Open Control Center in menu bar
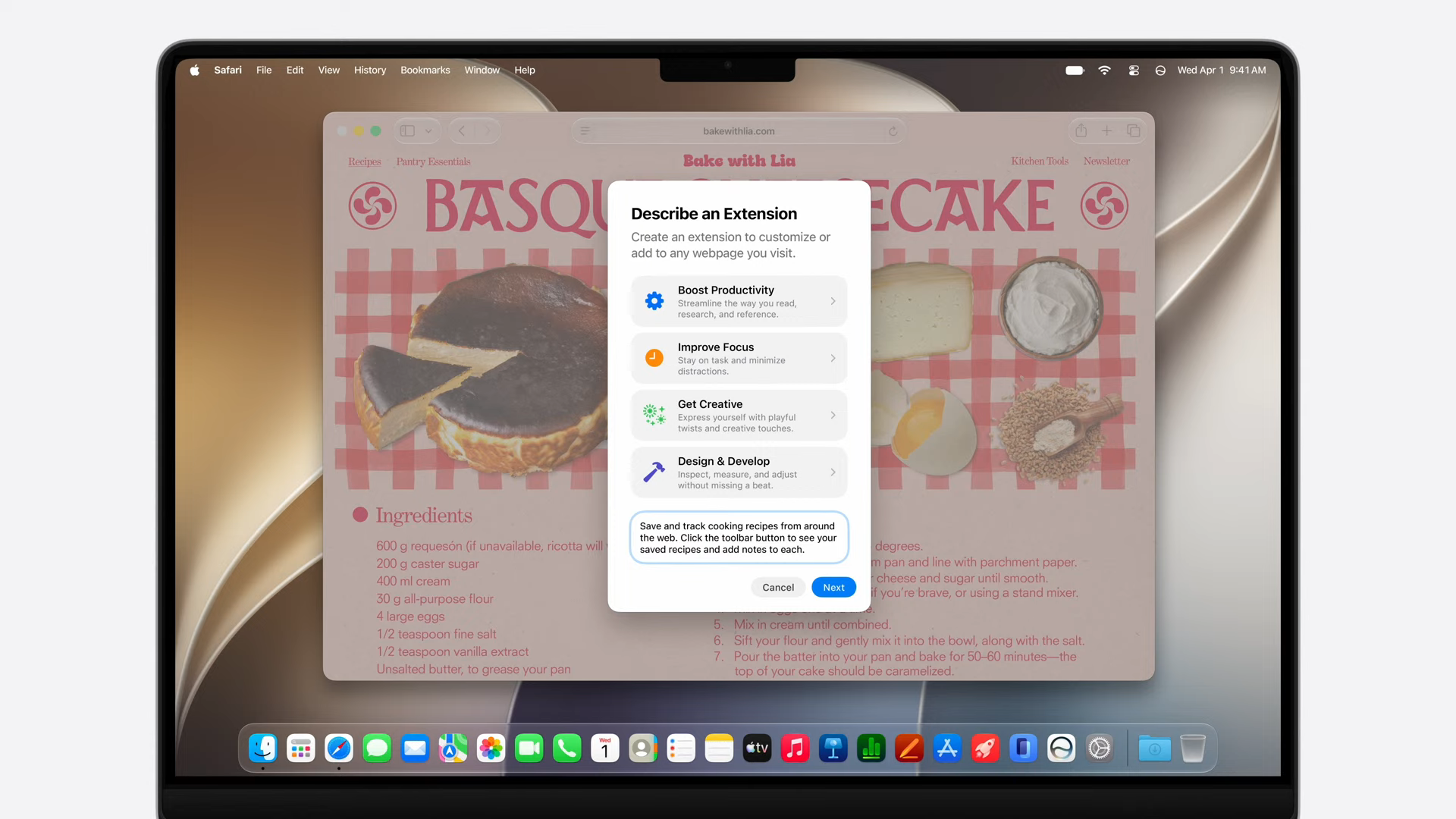 [1134, 70]
